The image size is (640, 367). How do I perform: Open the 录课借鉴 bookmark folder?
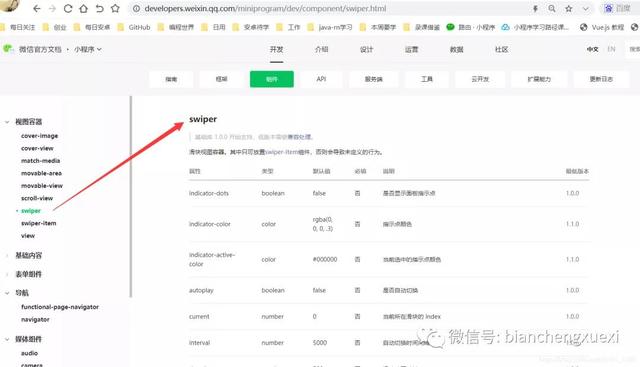pyautogui.click(x=422, y=27)
